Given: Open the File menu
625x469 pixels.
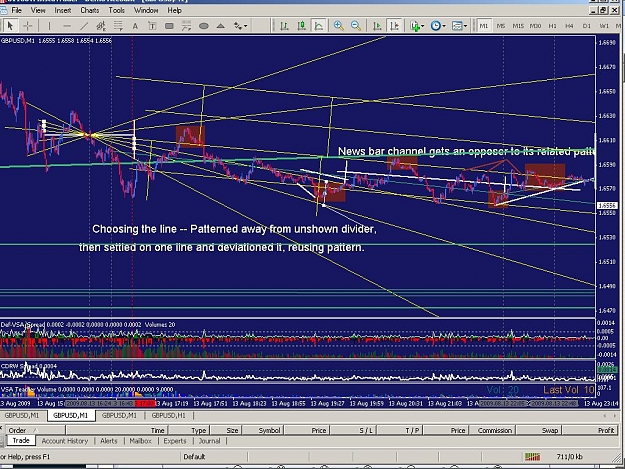Looking at the screenshot, I should tap(16, 10).
